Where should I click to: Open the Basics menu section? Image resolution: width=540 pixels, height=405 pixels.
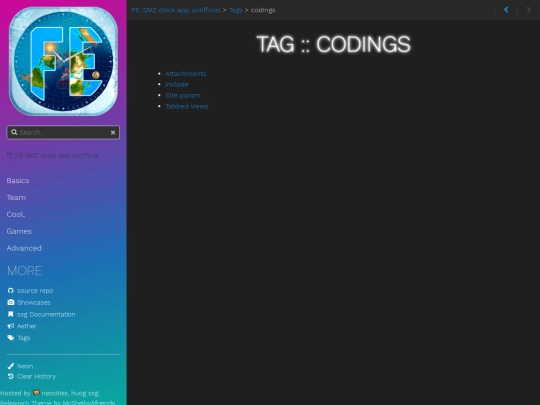point(18,180)
